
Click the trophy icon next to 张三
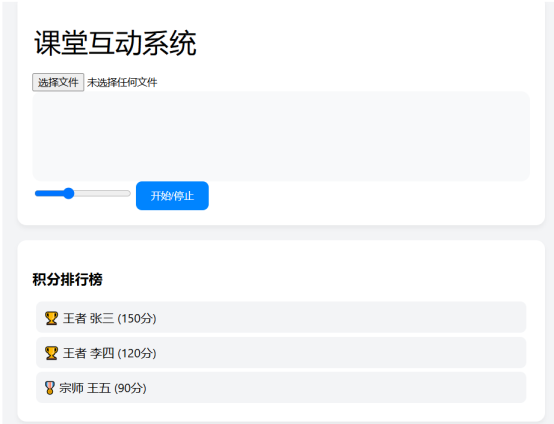(x=51, y=318)
